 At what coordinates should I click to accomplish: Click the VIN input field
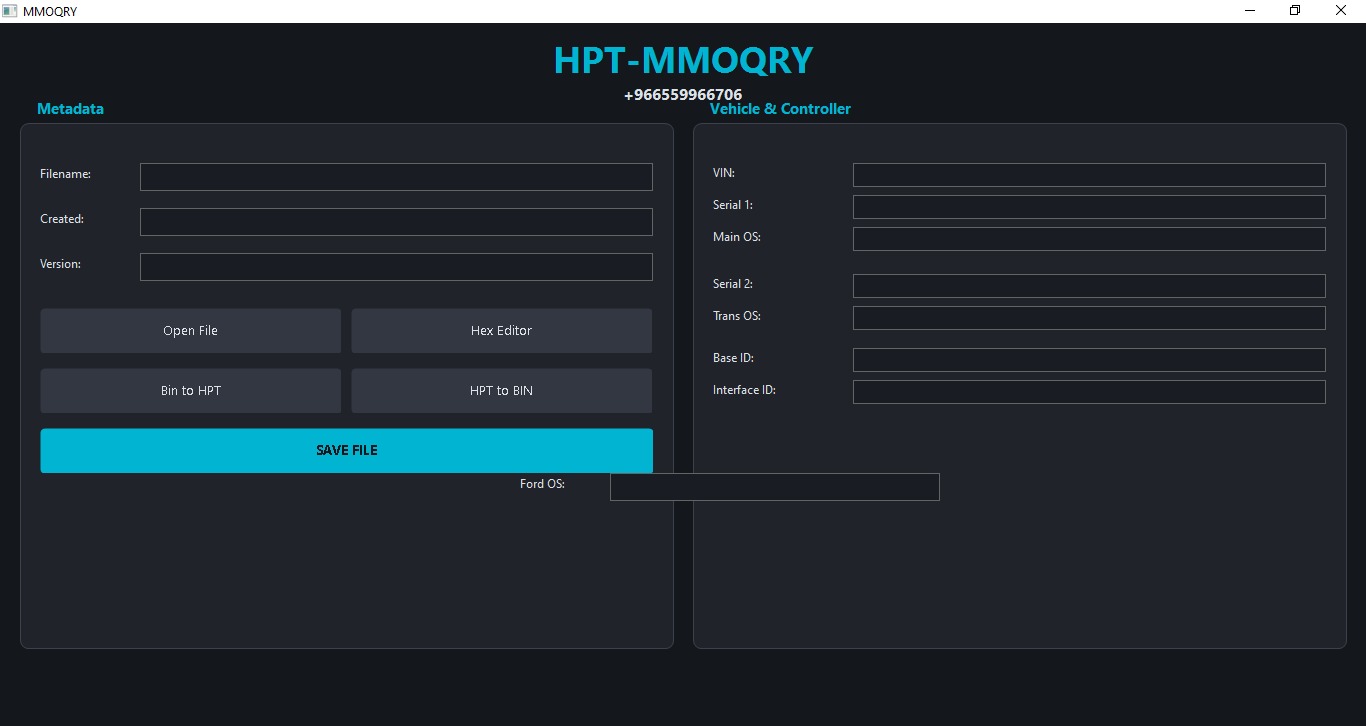tap(1088, 175)
